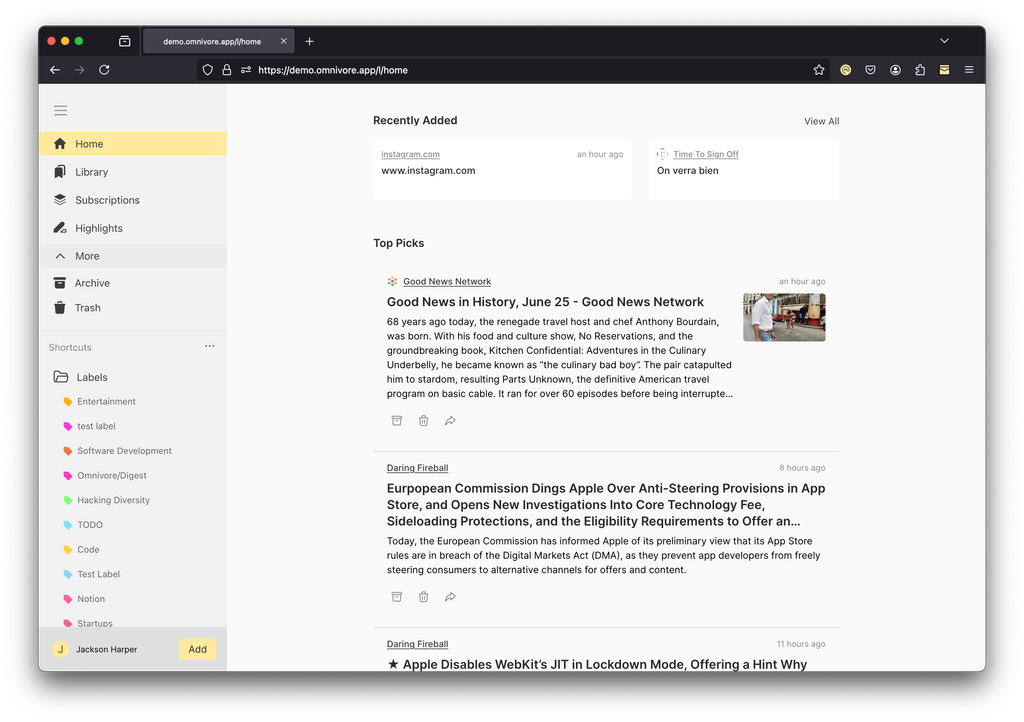This screenshot has width=1024, height=722.
Task: Open the 'On verra bien' card
Action: pos(744,170)
